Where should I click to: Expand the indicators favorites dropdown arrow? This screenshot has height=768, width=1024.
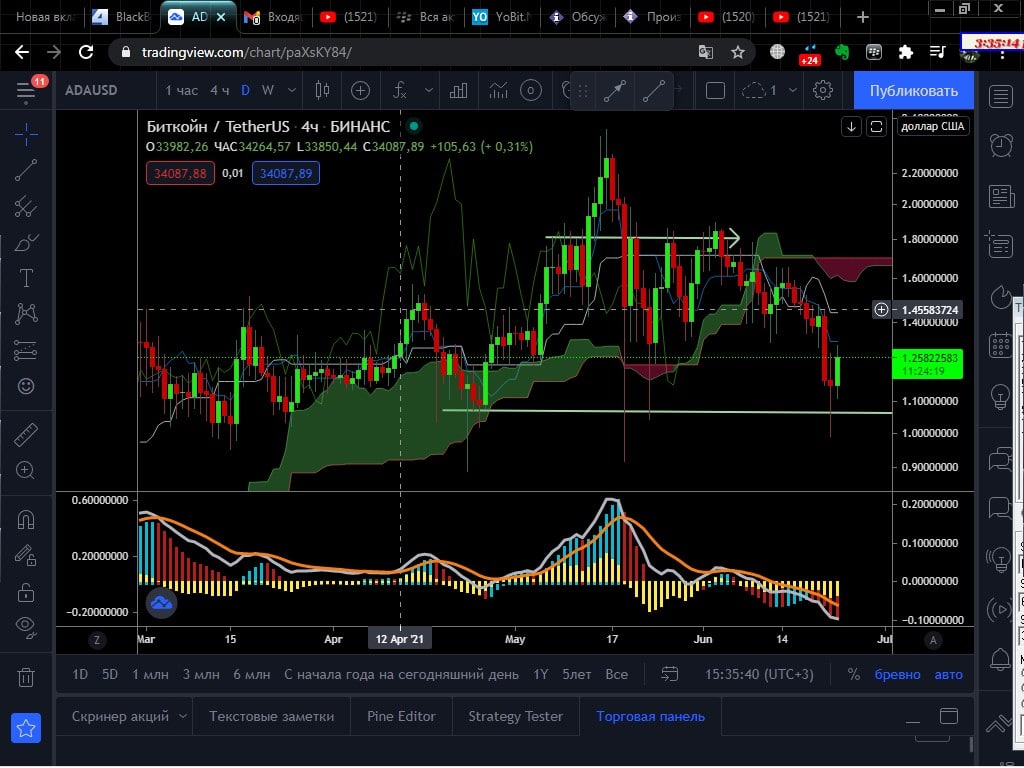pyautogui.click(x=428, y=90)
